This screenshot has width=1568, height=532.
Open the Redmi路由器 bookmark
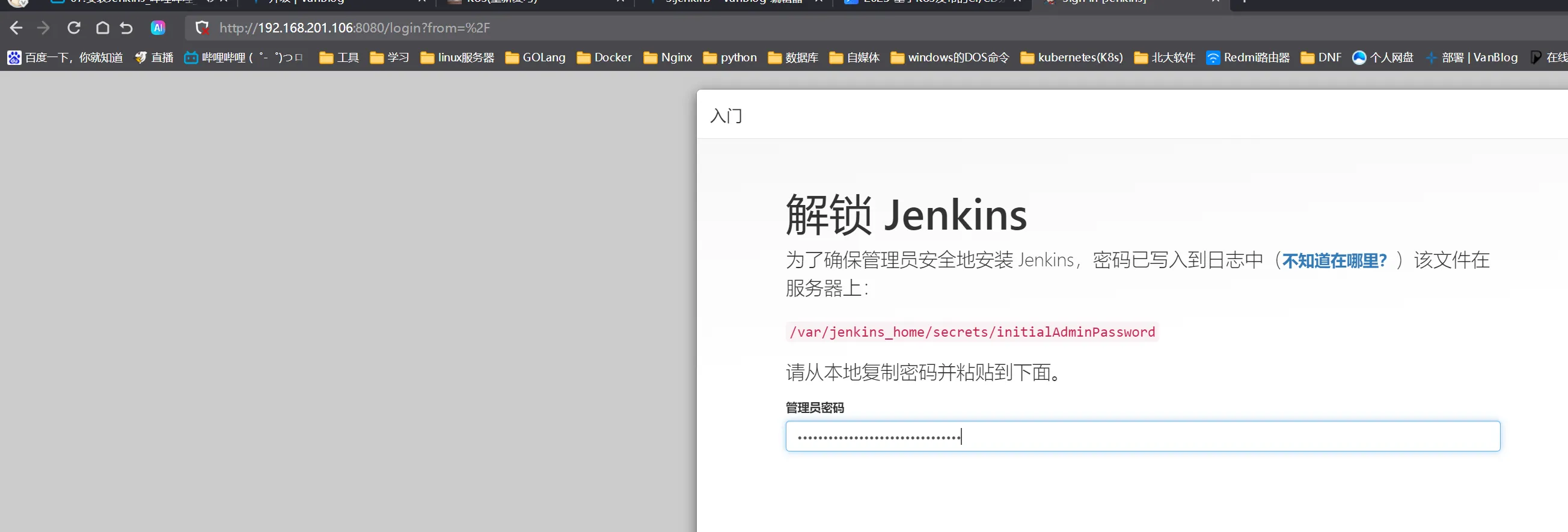[x=1248, y=58]
